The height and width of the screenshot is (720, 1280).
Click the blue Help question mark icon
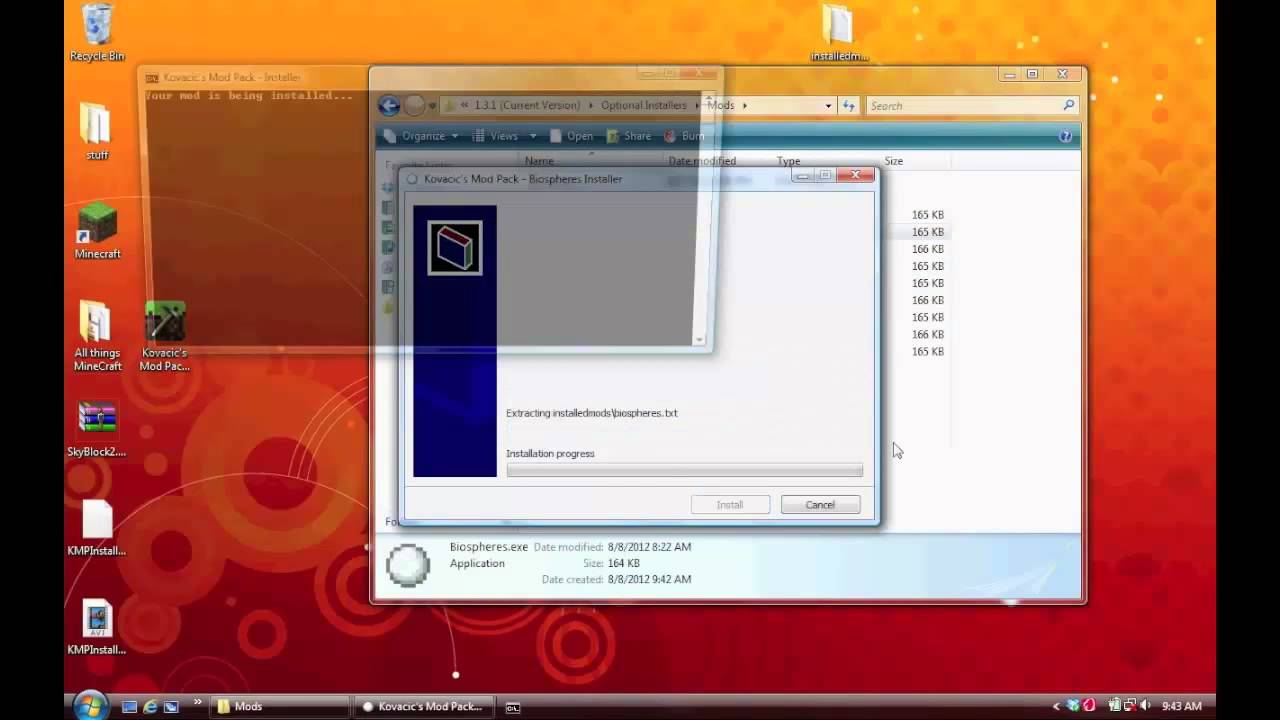click(x=1066, y=136)
